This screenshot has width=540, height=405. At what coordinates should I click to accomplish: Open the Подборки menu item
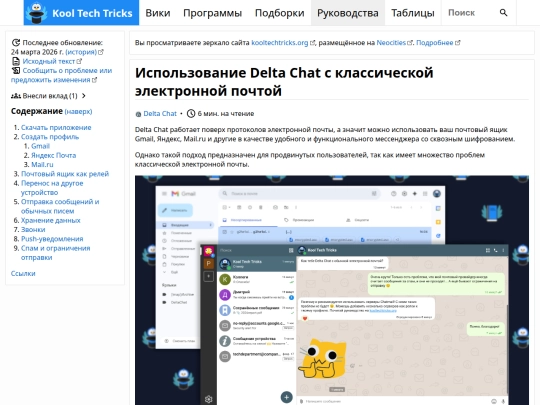pyautogui.click(x=280, y=13)
